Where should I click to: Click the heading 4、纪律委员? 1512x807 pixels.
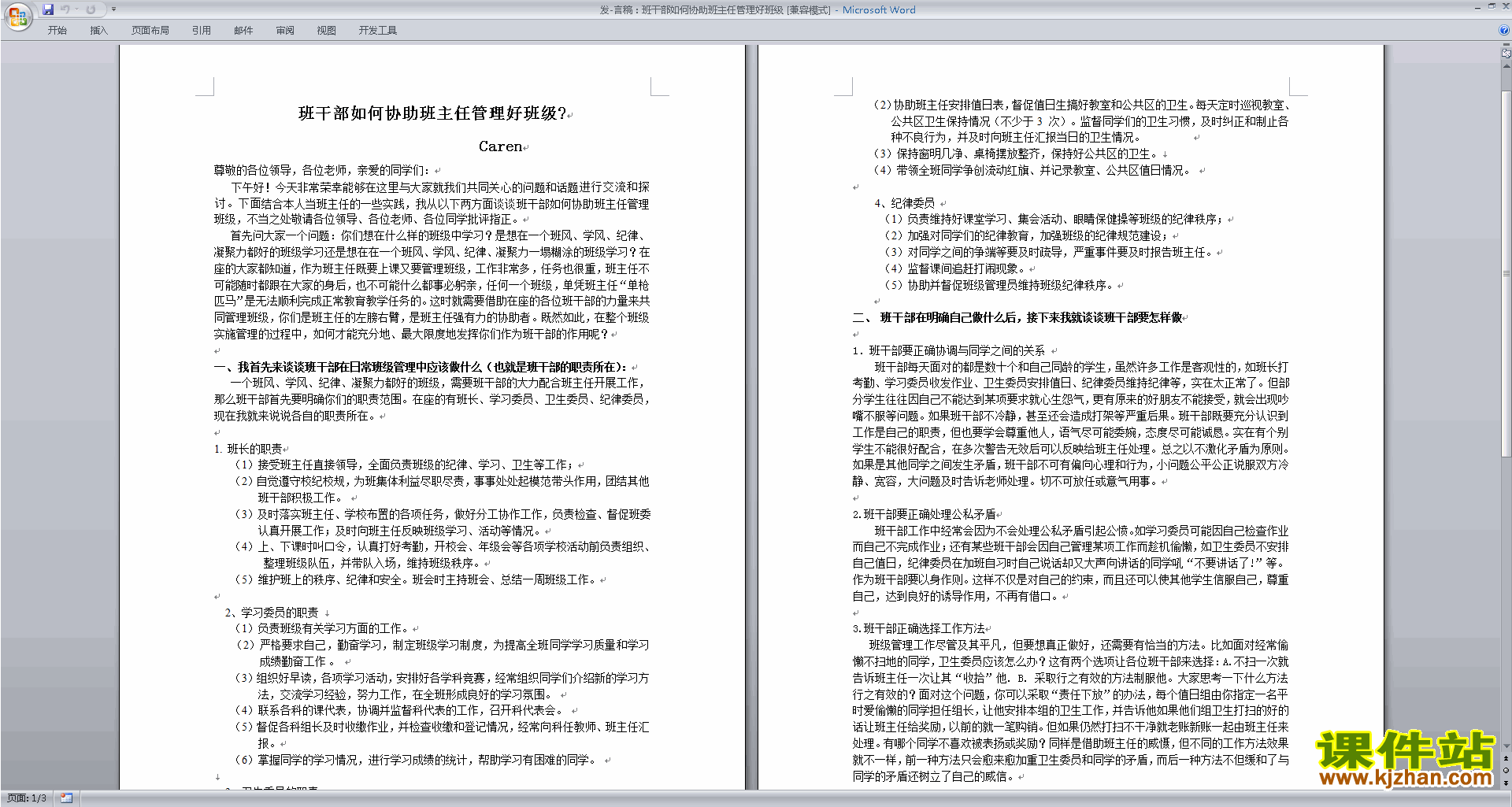904,203
